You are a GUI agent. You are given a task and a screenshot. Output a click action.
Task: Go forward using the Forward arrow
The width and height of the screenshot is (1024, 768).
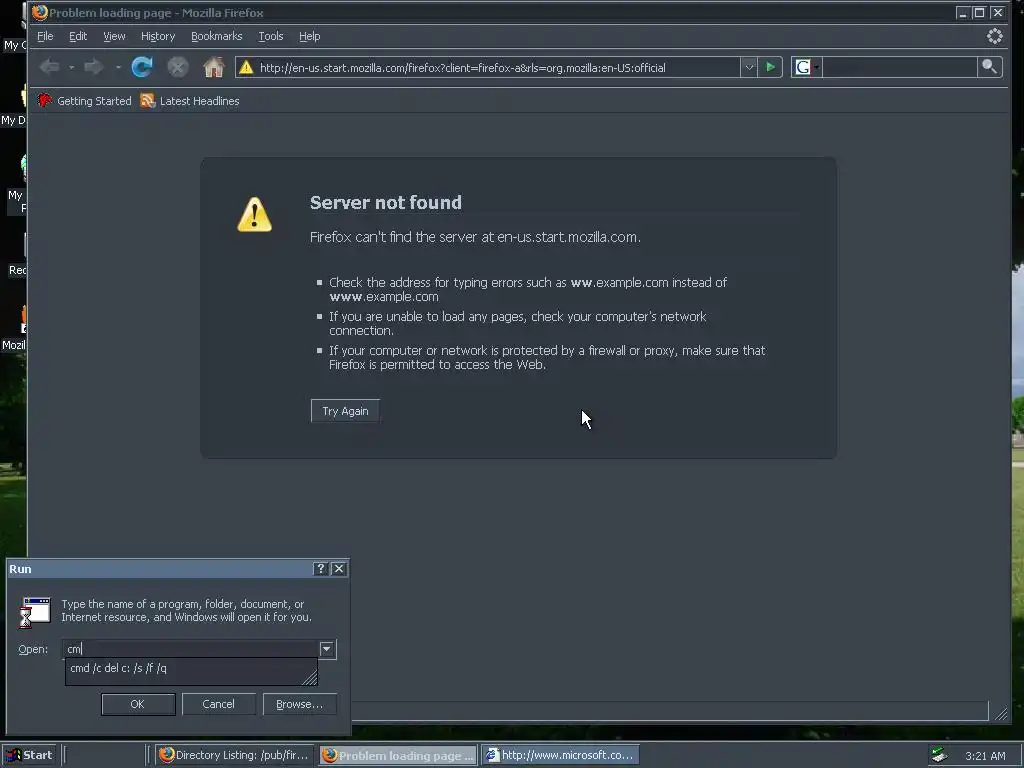[94, 67]
